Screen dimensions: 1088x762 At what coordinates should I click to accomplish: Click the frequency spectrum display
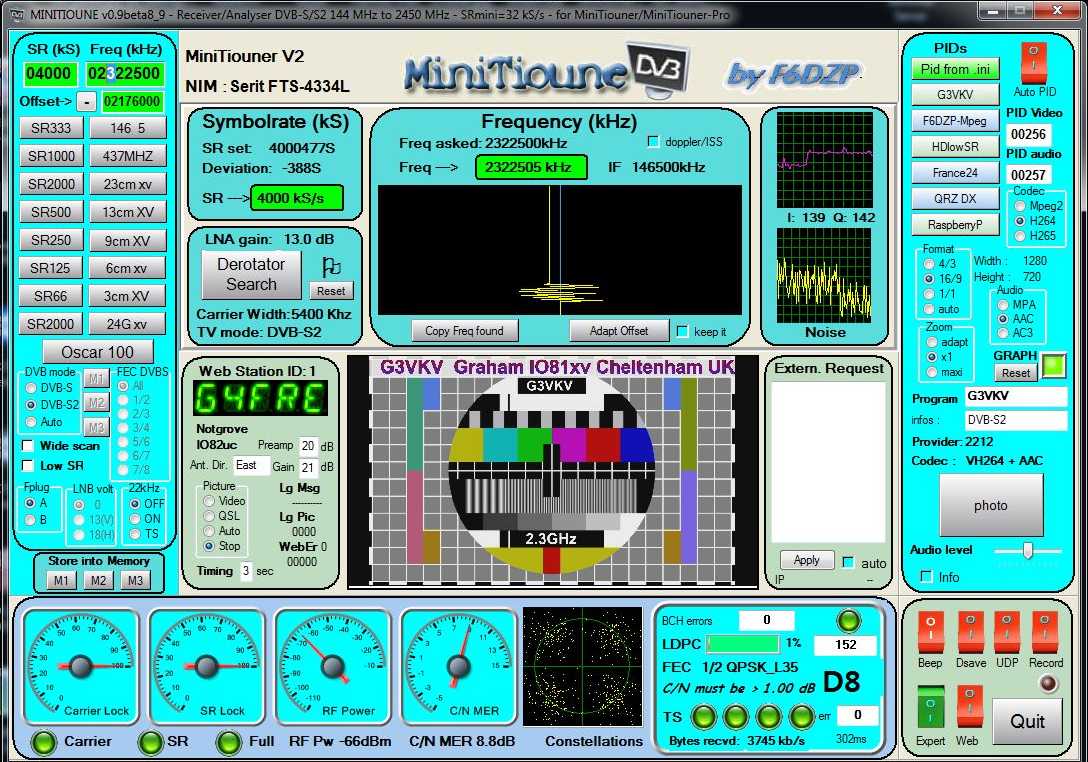[x=559, y=250]
